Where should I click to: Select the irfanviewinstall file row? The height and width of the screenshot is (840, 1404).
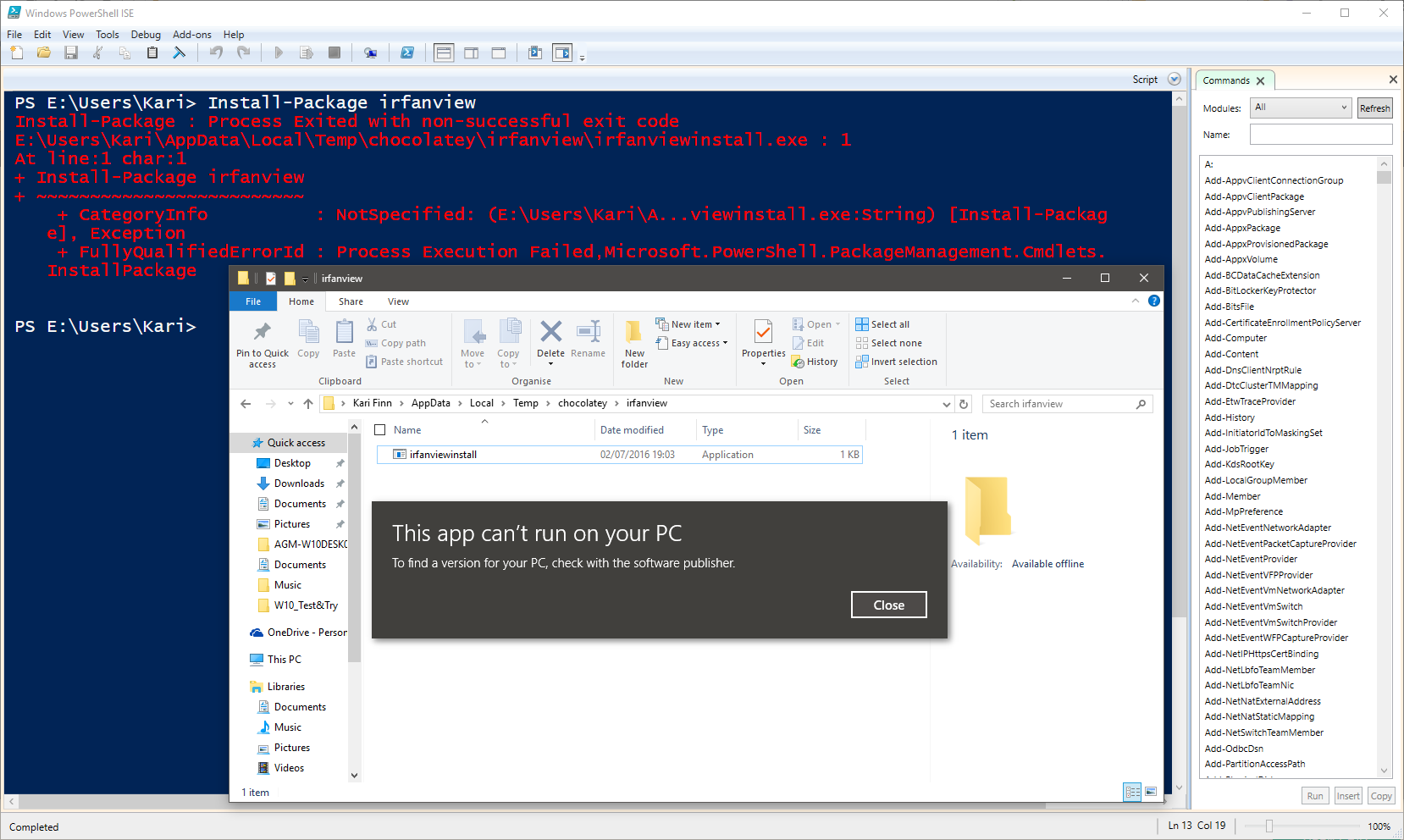(x=620, y=455)
